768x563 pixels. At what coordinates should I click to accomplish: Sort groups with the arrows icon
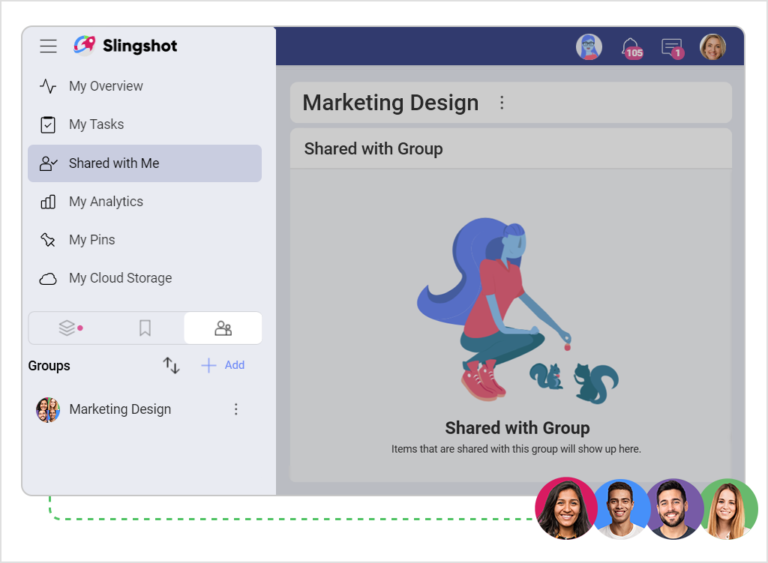pos(171,365)
